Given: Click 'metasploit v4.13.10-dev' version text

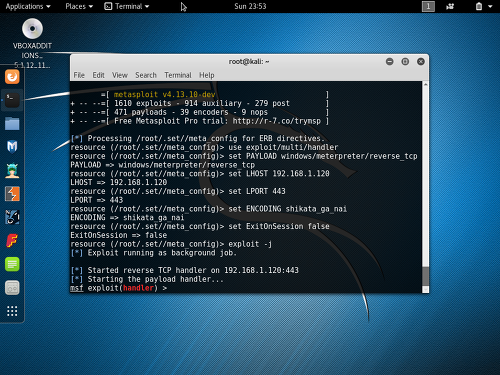Looking at the screenshot, I should click(164, 95).
